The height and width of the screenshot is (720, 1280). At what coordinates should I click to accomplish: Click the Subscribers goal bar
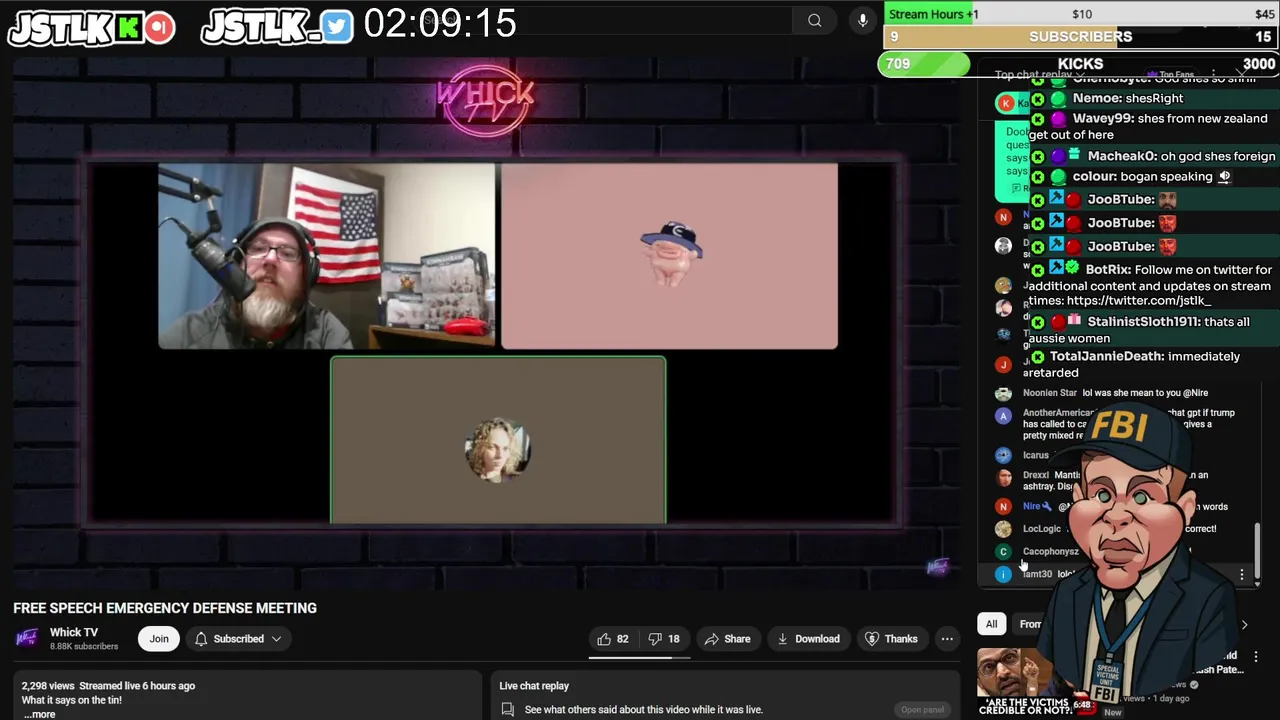click(x=1080, y=37)
